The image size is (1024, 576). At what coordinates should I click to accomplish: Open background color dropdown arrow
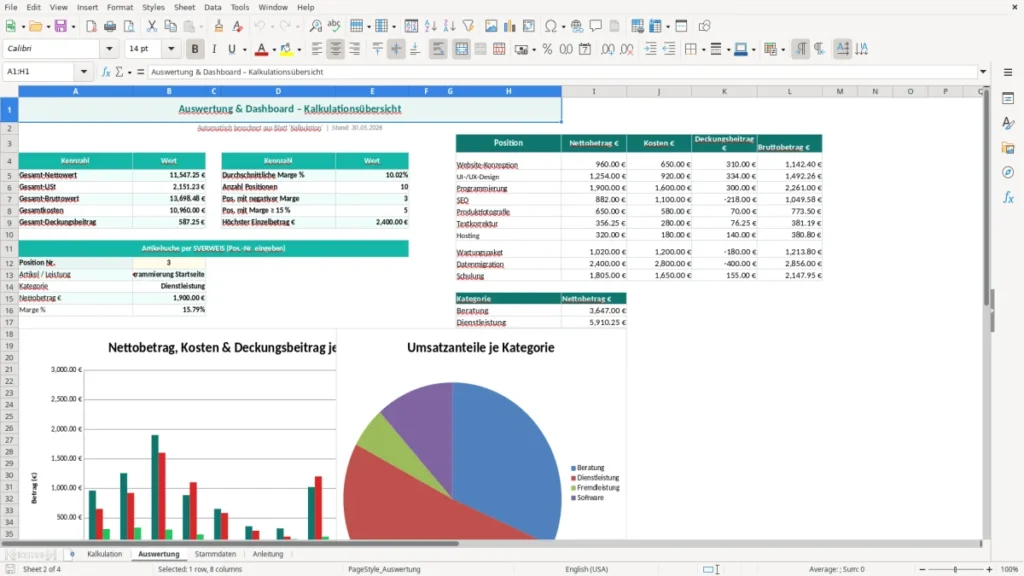pyautogui.click(x=299, y=49)
